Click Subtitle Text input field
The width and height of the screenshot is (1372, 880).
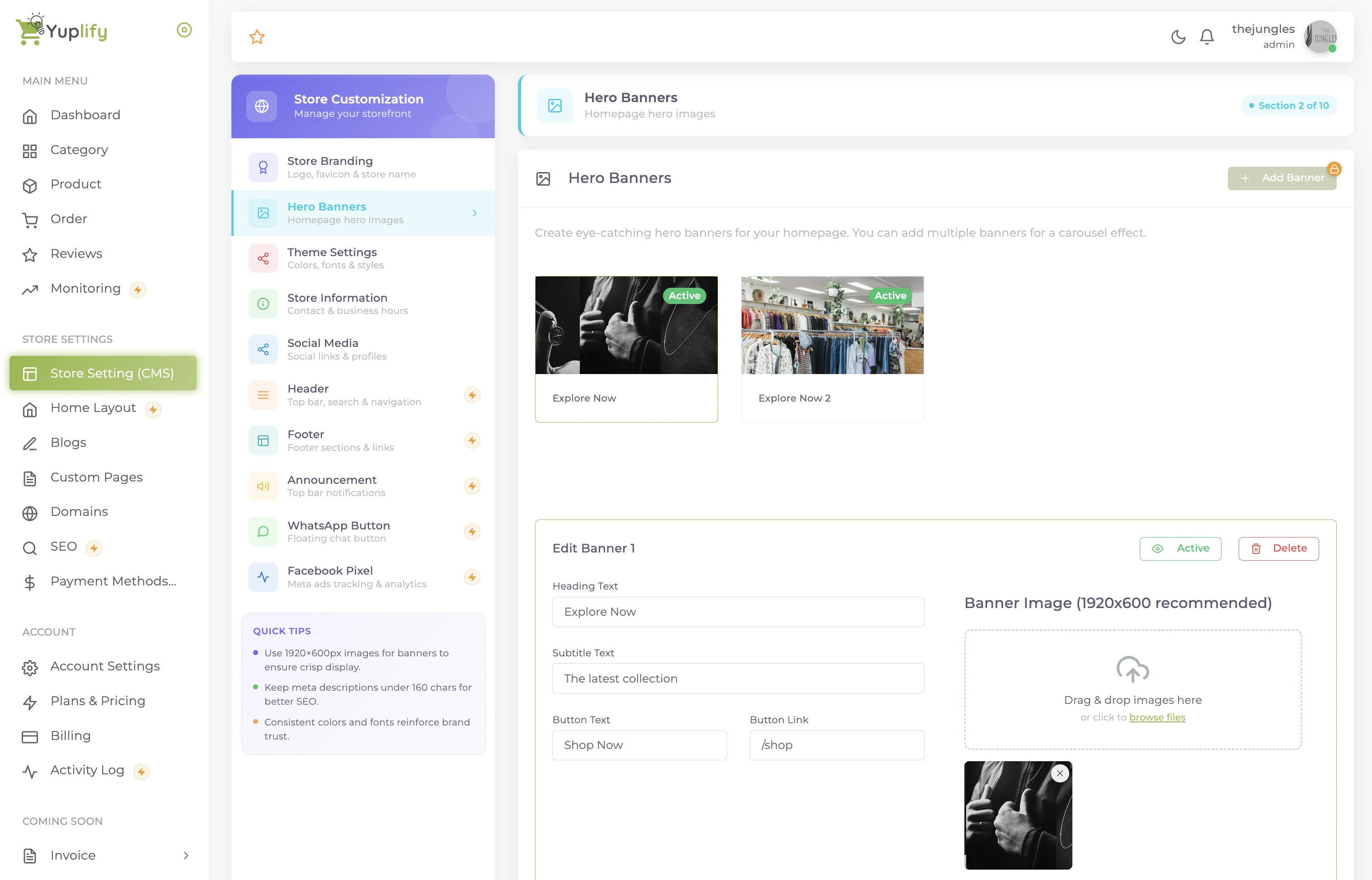(738, 678)
